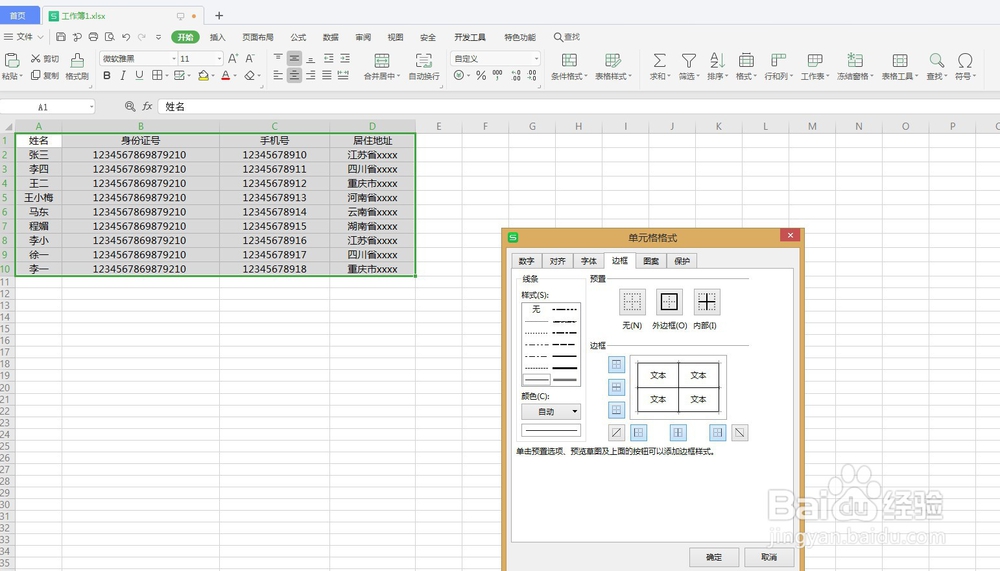Click the OK (确定) button
1000x571 pixels.
(714, 557)
